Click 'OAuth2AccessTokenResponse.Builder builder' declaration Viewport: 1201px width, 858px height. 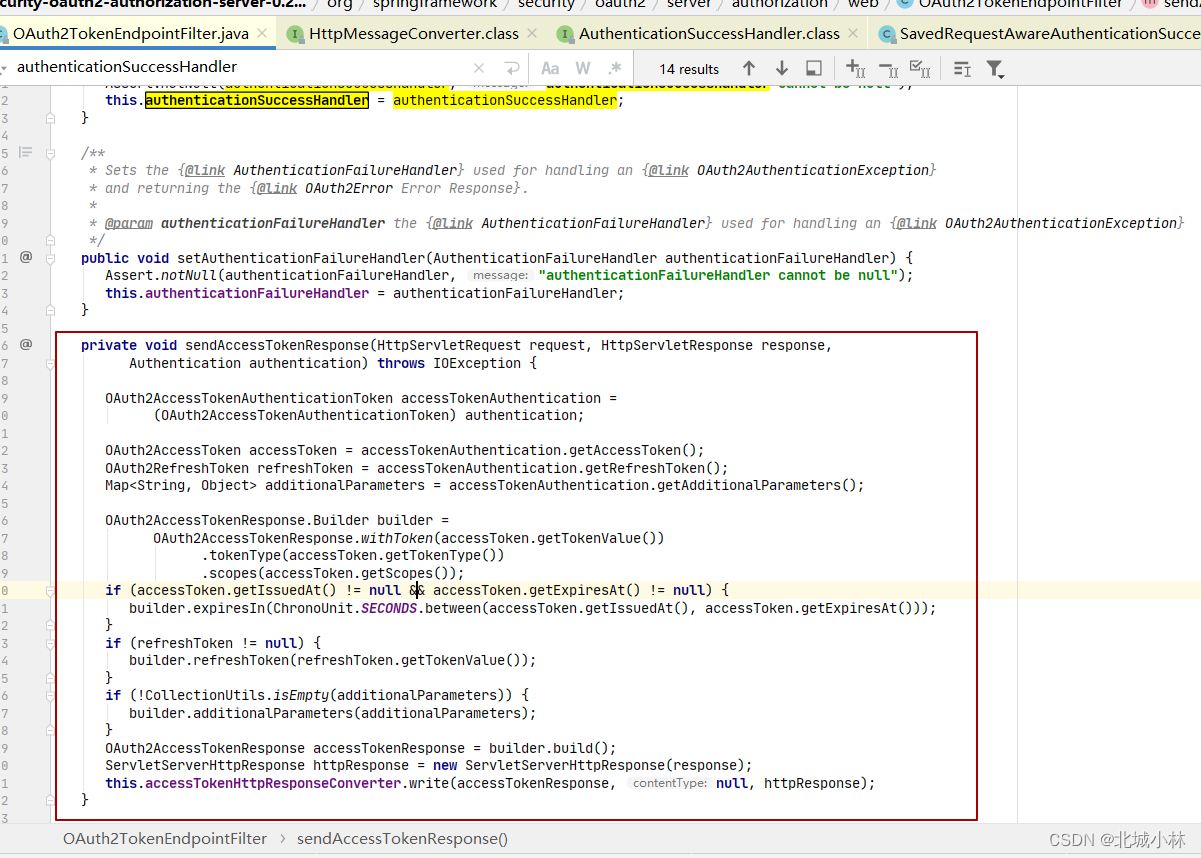[x=273, y=520]
